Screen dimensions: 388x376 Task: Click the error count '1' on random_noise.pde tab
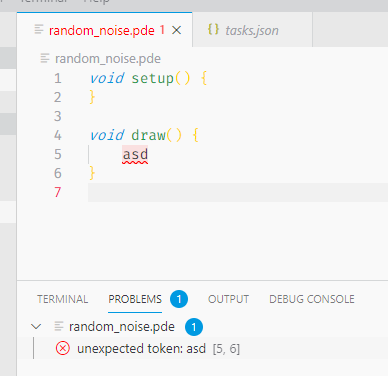[x=162, y=30]
